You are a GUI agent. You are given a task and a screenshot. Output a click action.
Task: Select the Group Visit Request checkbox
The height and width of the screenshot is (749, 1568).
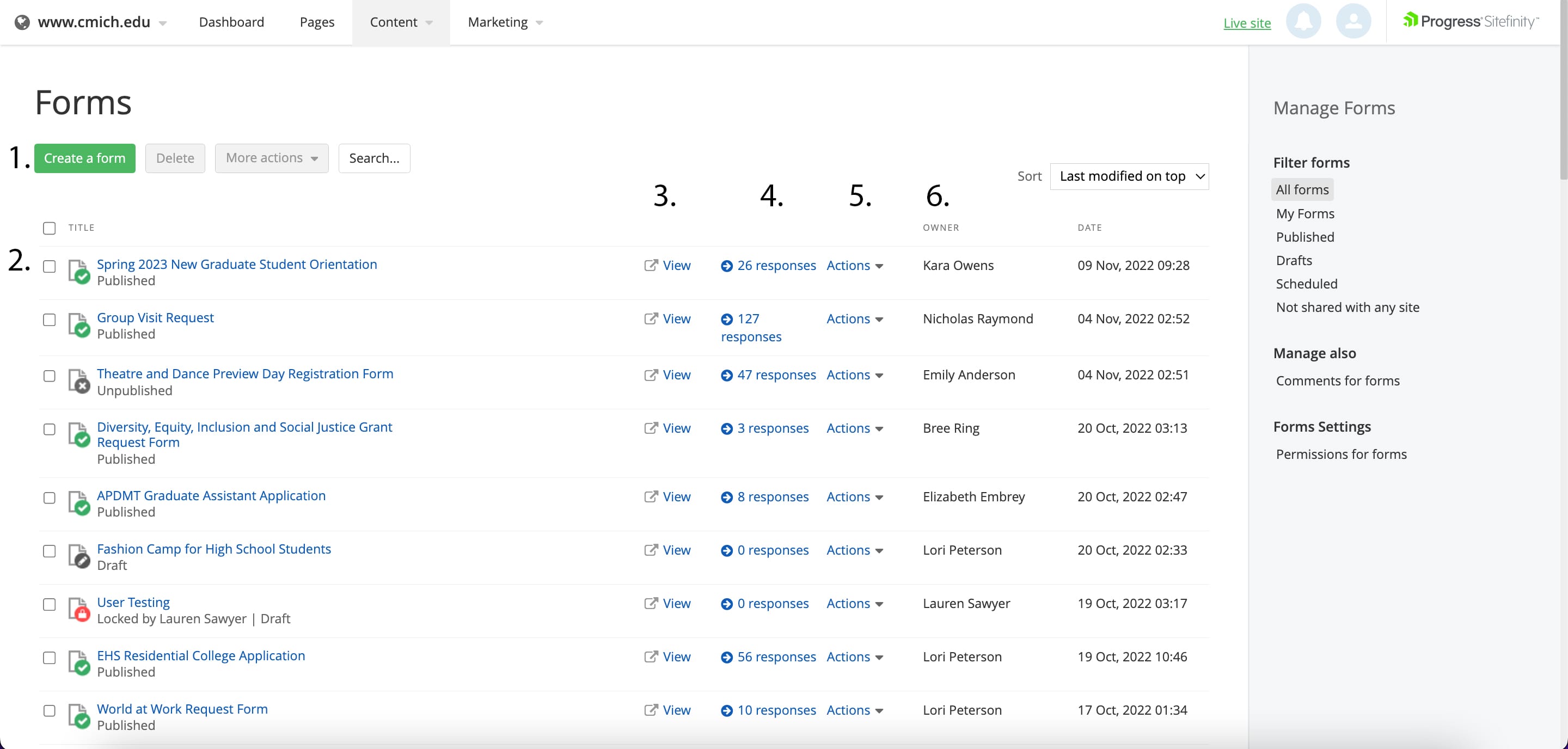pyautogui.click(x=50, y=320)
